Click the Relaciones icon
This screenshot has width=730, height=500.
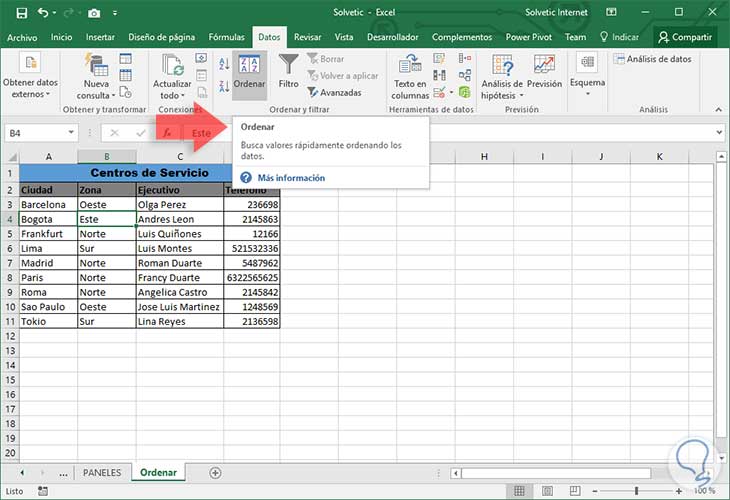coord(464,75)
